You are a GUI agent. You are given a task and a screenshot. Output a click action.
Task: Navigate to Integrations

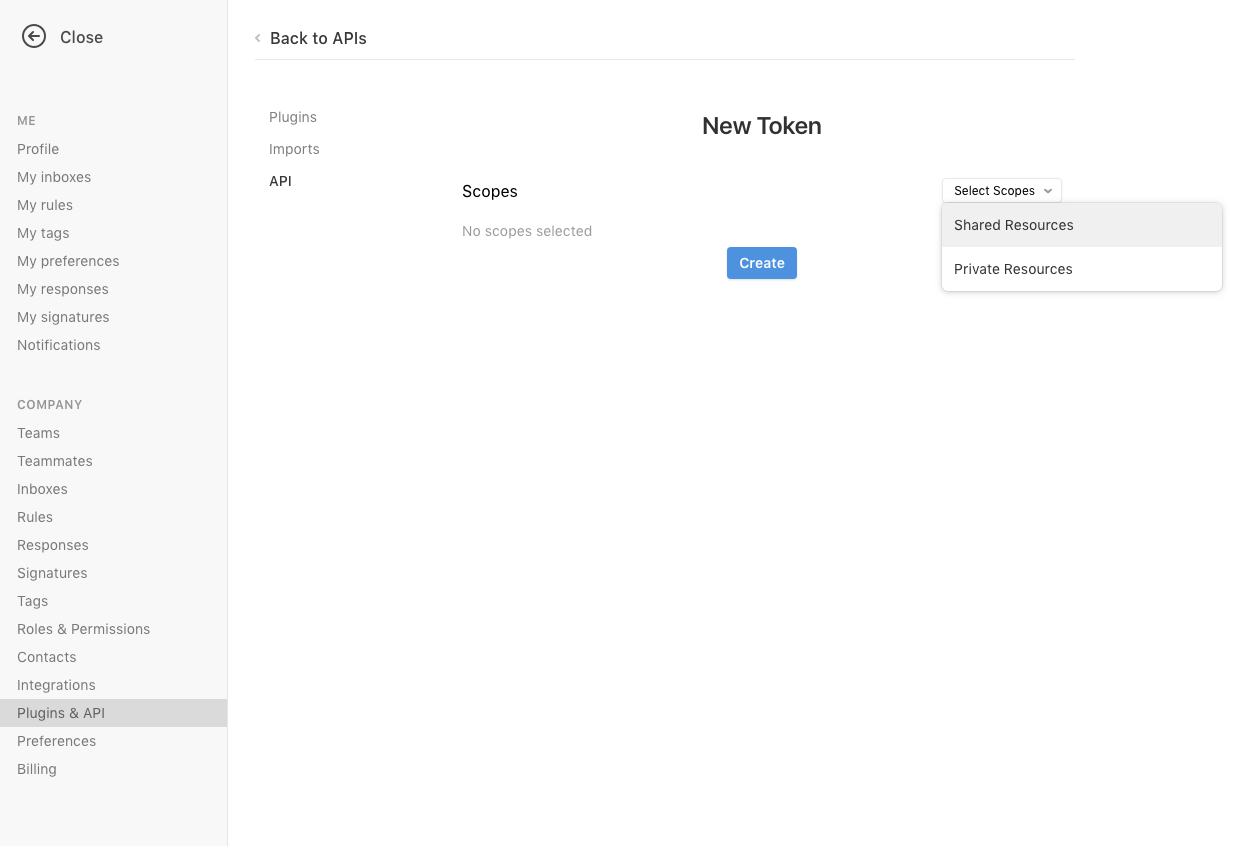[x=56, y=684]
